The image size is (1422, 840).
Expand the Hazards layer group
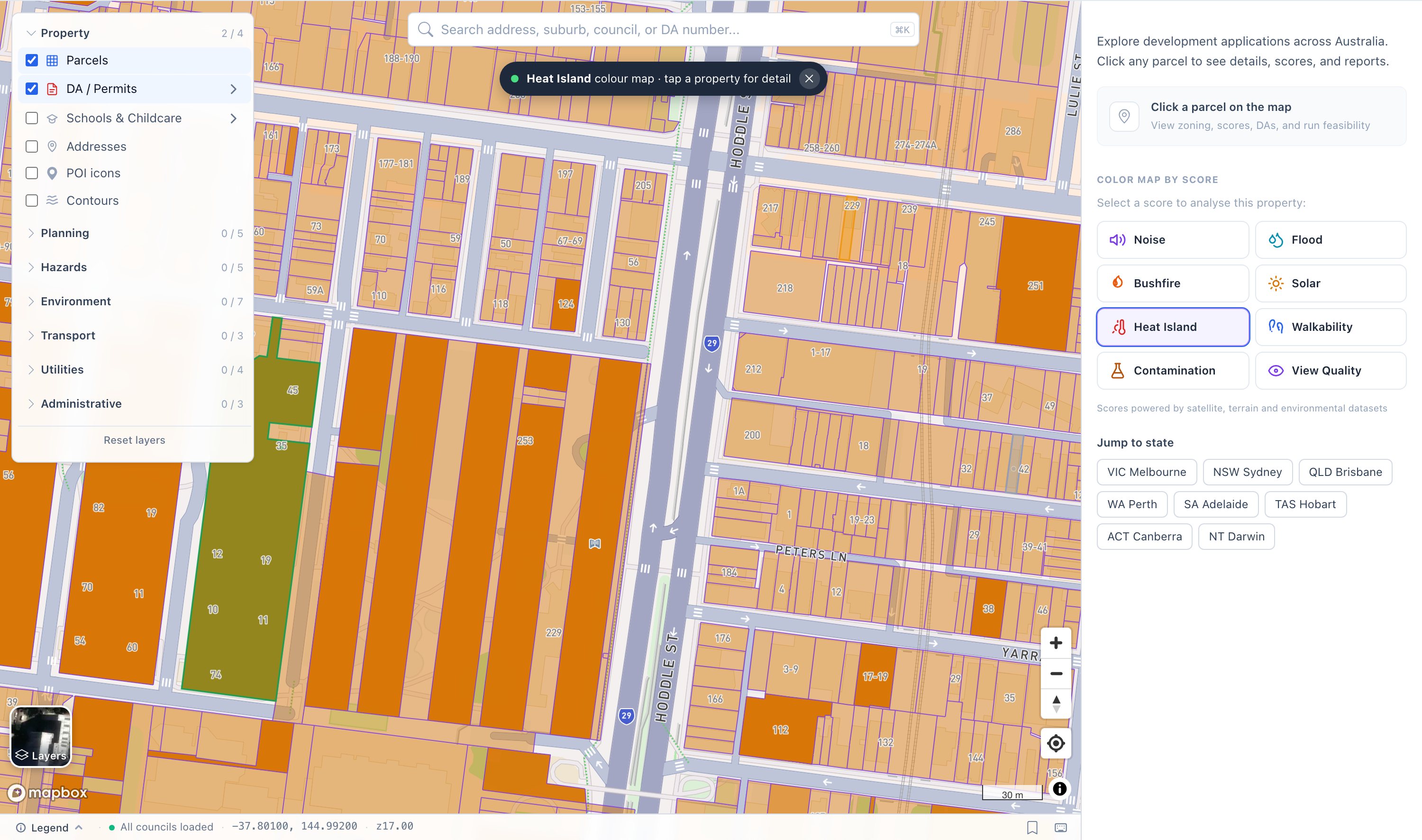135,267
